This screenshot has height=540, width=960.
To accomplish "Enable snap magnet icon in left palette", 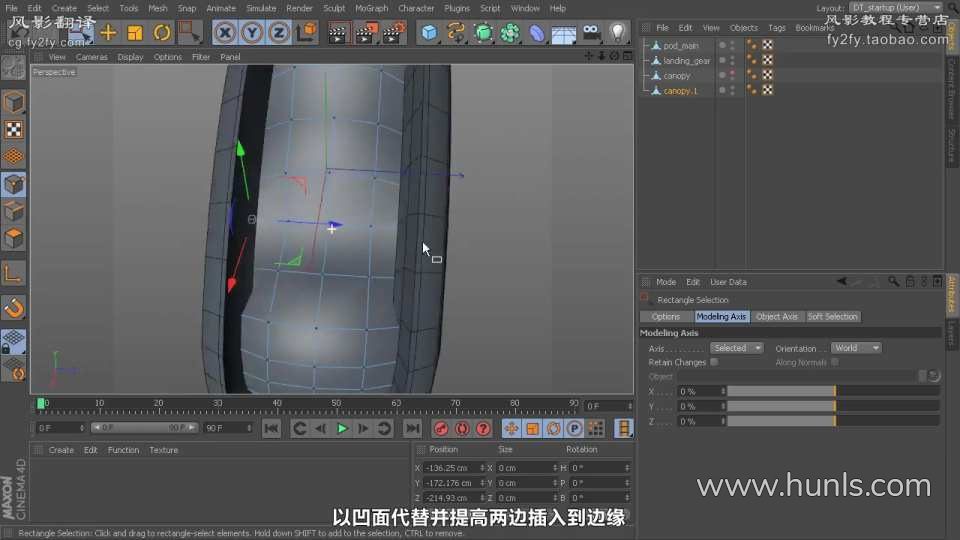I will [x=13, y=308].
